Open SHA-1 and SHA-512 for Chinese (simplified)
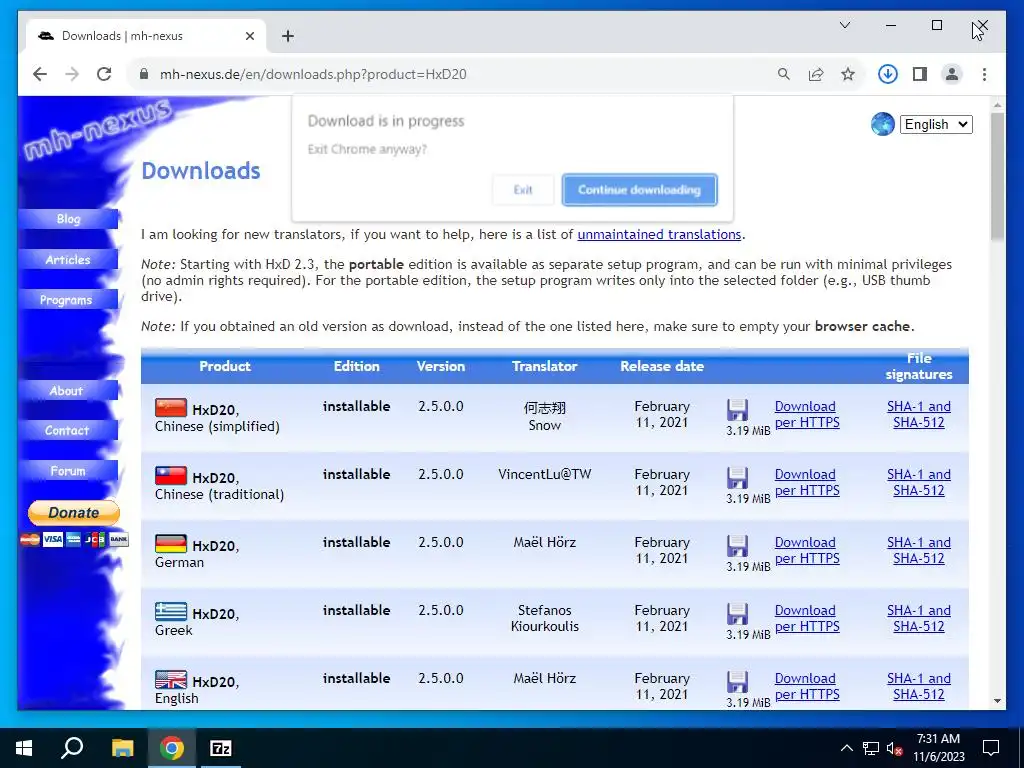 pos(919,415)
